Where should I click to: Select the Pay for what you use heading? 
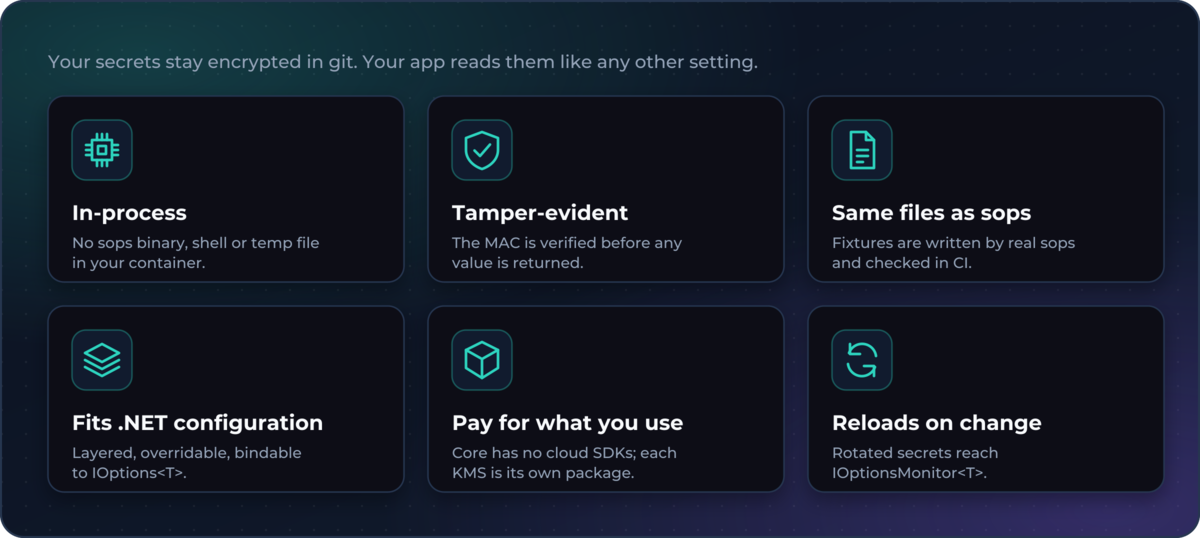pyautogui.click(x=567, y=423)
